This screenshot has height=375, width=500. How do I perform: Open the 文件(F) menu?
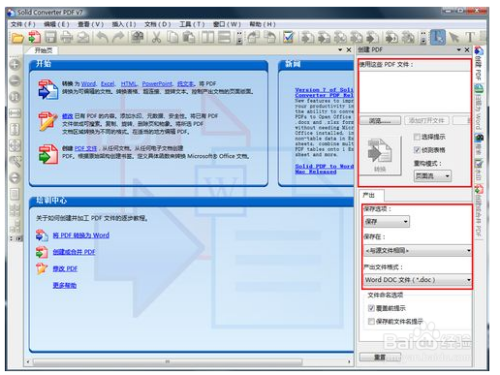pos(23,24)
